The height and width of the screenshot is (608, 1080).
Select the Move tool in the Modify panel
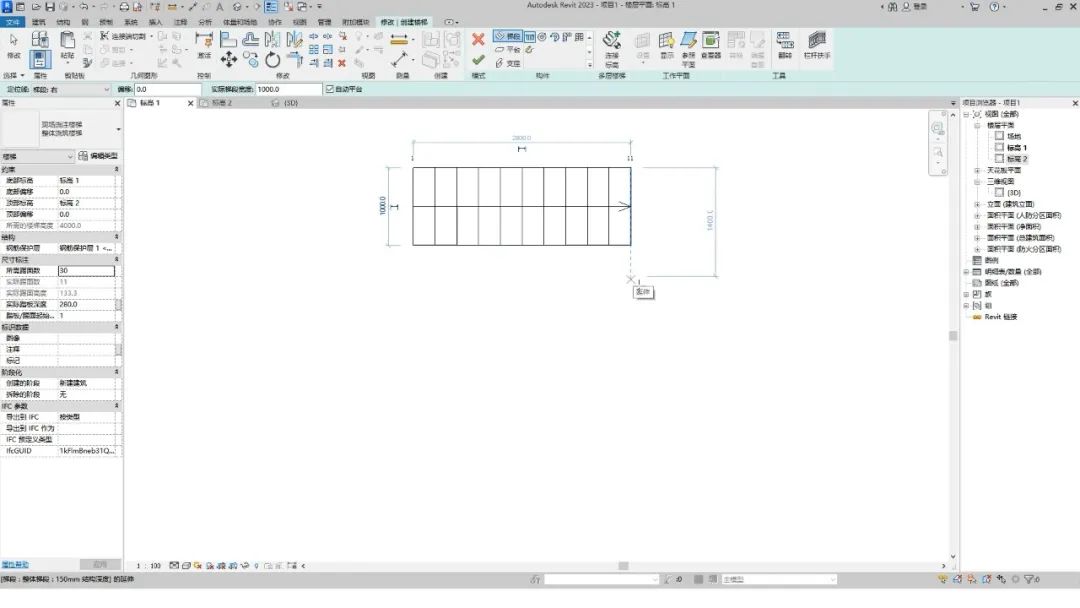click(229, 60)
